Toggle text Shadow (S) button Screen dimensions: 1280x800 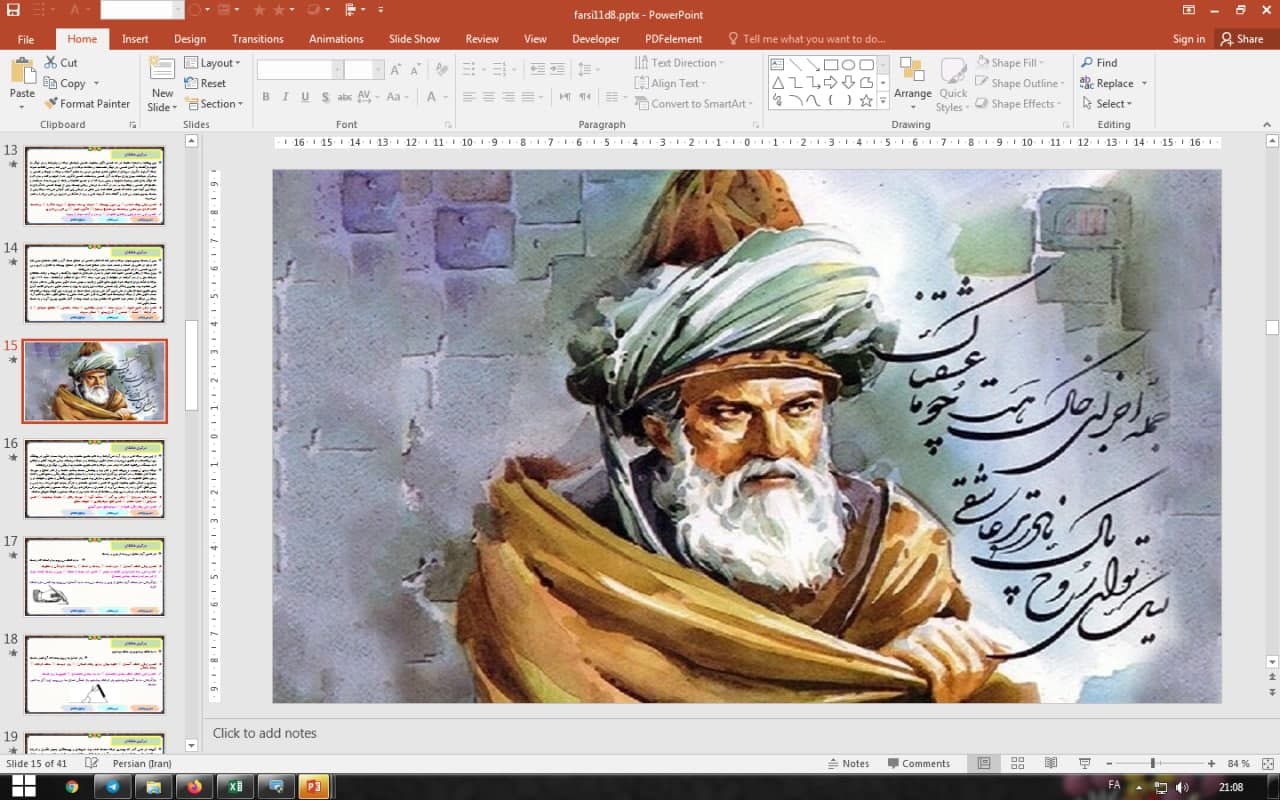(x=326, y=97)
